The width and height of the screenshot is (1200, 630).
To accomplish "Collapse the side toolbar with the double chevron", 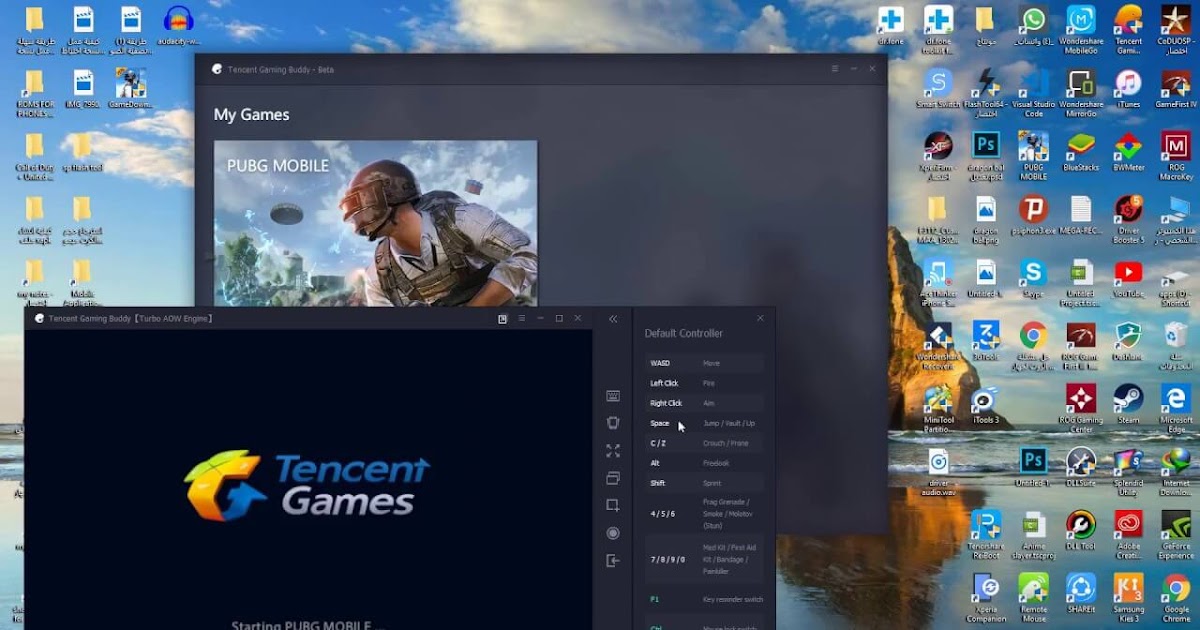I will pos(613,319).
